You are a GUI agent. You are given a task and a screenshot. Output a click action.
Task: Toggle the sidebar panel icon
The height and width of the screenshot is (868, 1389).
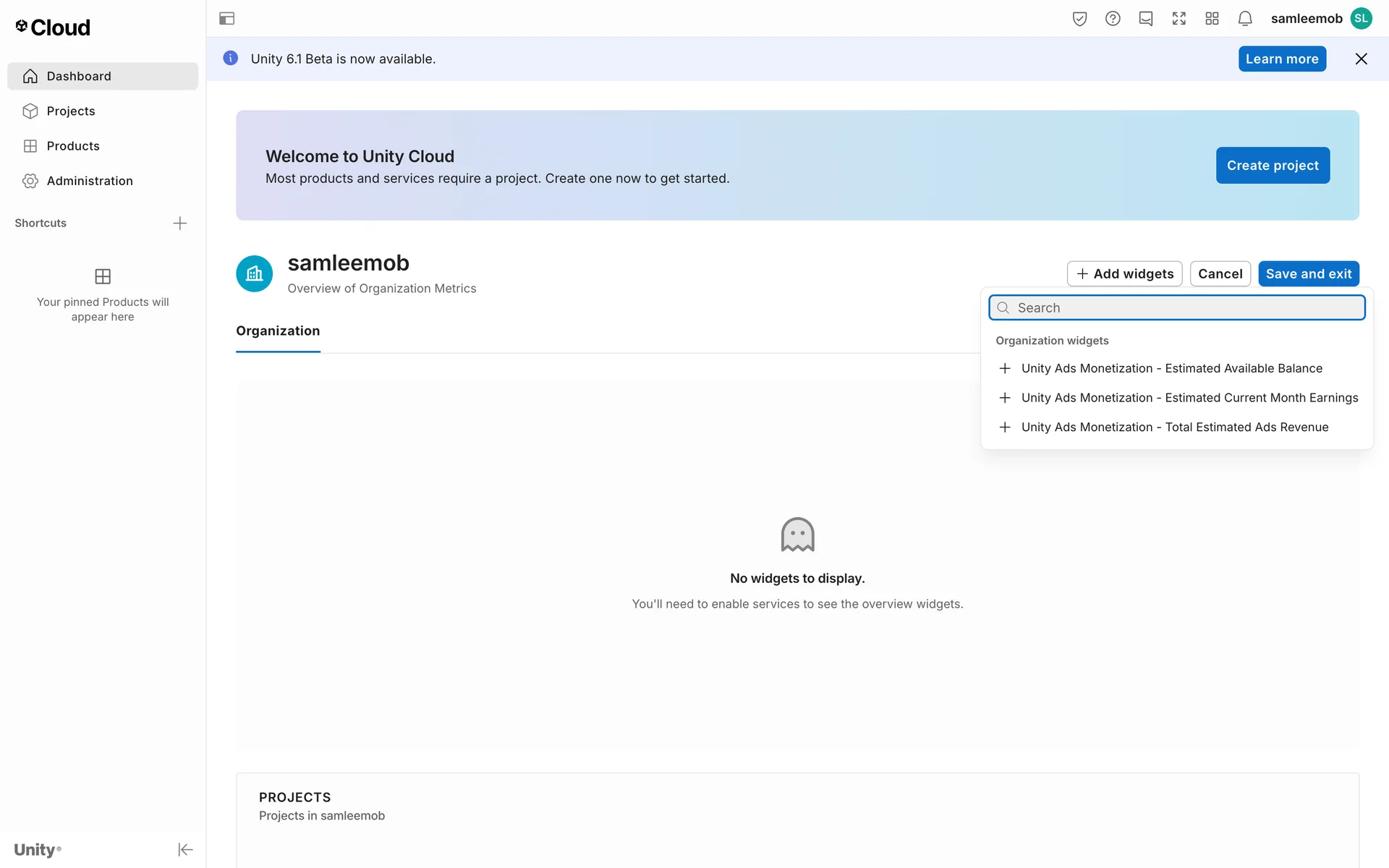226,19
